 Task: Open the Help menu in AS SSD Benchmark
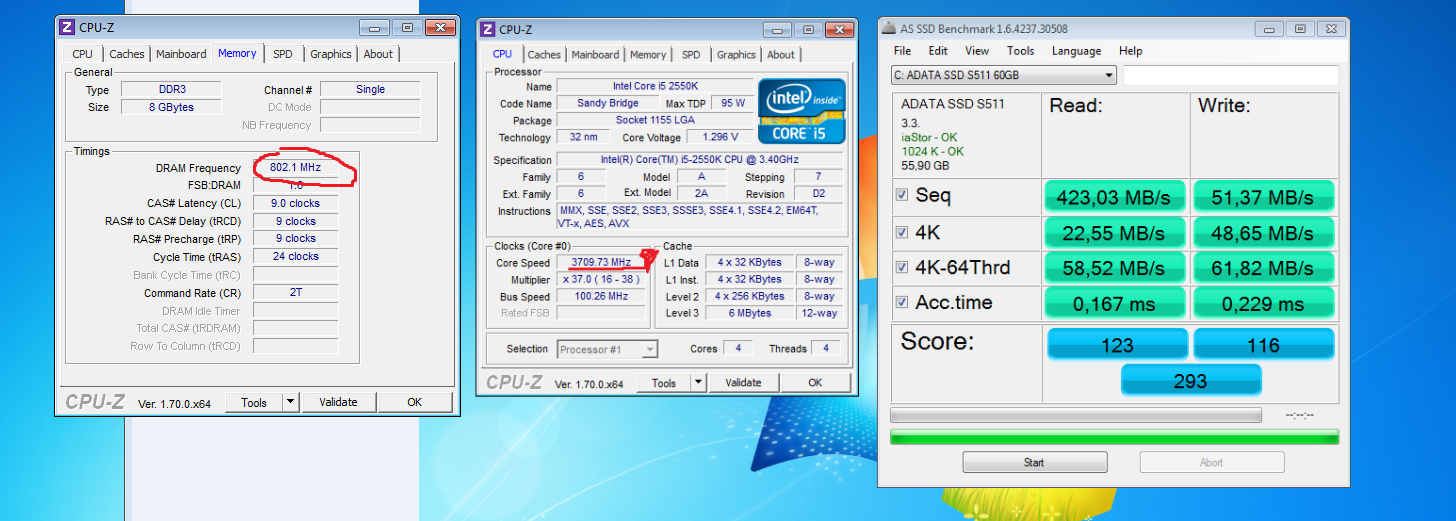(x=1131, y=51)
